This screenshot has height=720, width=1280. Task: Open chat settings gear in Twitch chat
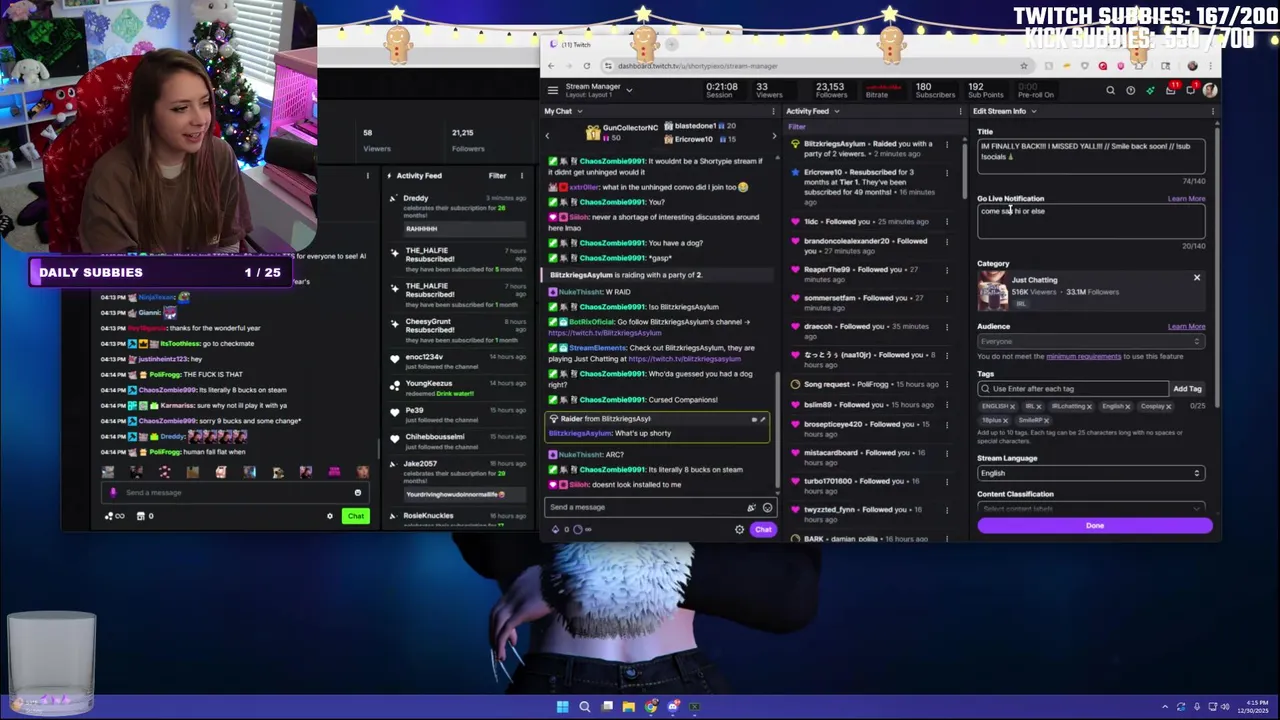tap(739, 529)
